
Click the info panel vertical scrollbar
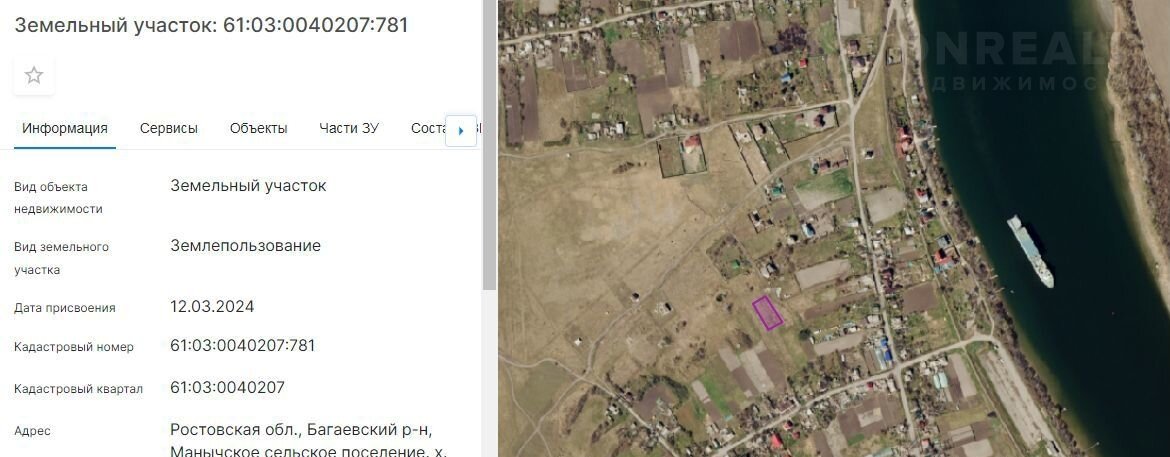[x=489, y=146]
